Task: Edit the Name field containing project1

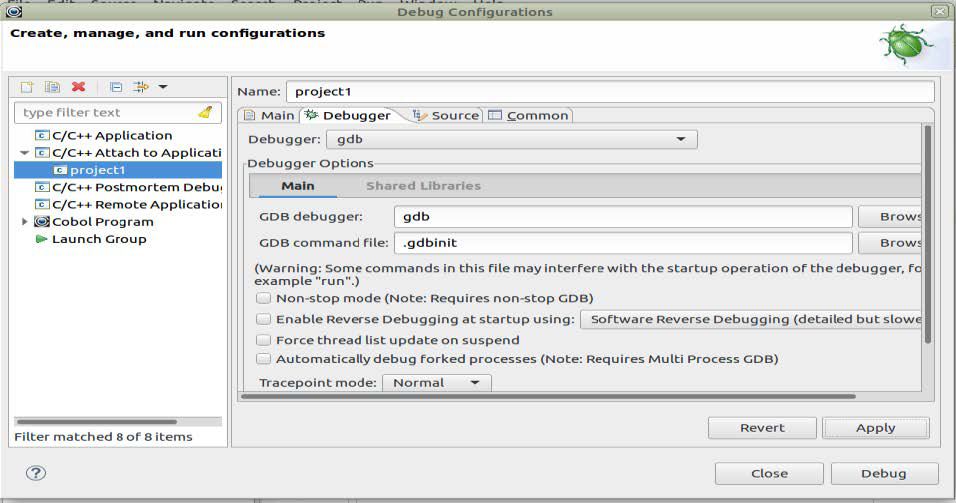Action: pos(610,91)
